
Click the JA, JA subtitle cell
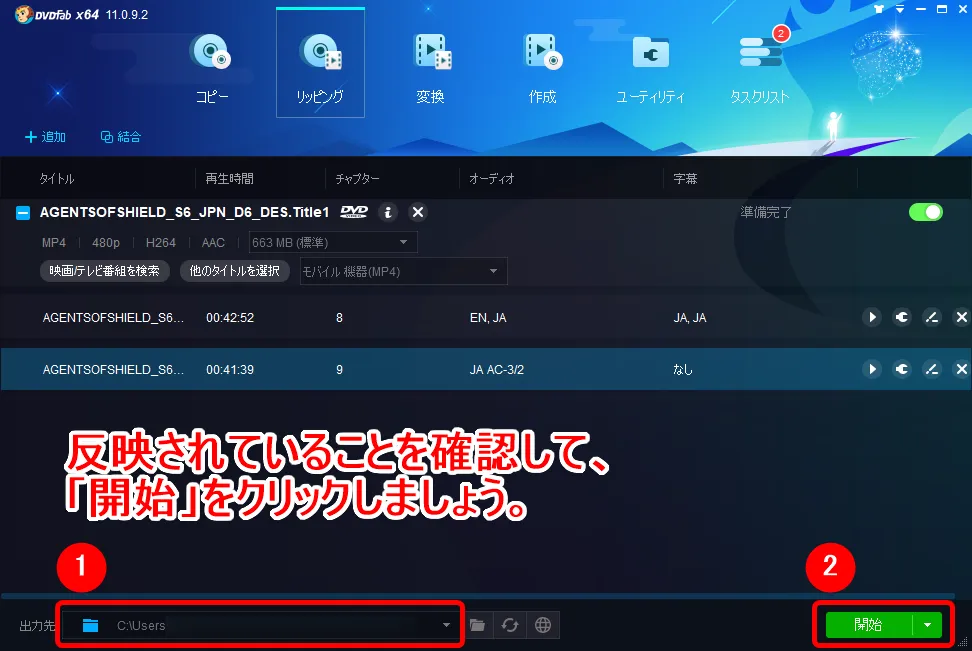(x=690, y=317)
